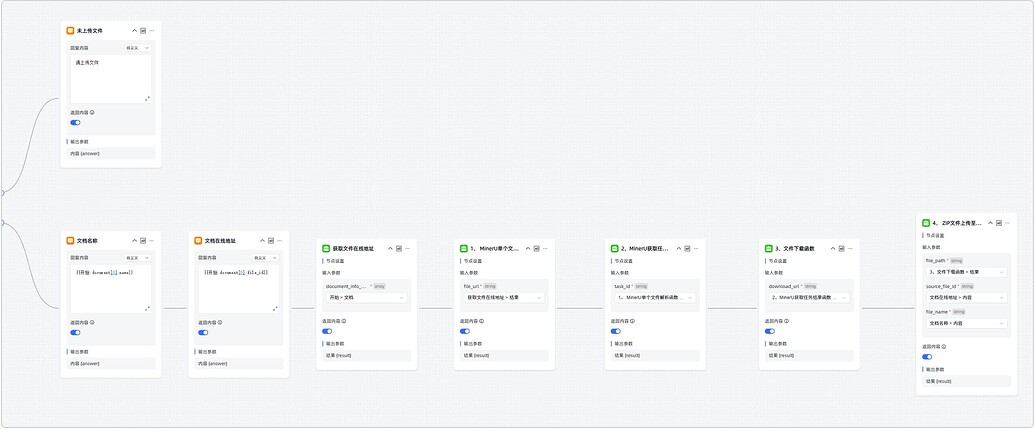
Task: Open the more menu of 文档在线地址 node
Action: 279,241
